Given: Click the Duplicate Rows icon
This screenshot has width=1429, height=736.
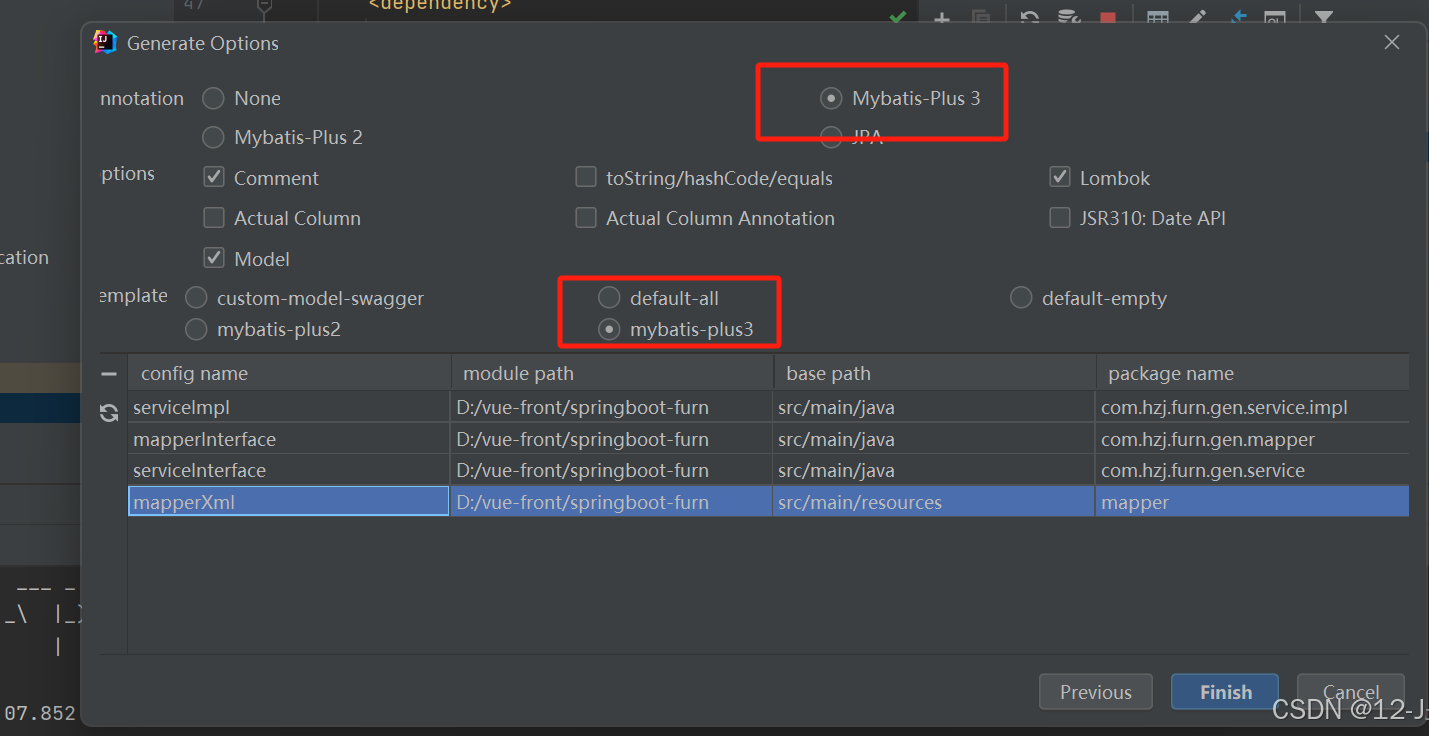Looking at the screenshot, I should [x=981, y=17].
